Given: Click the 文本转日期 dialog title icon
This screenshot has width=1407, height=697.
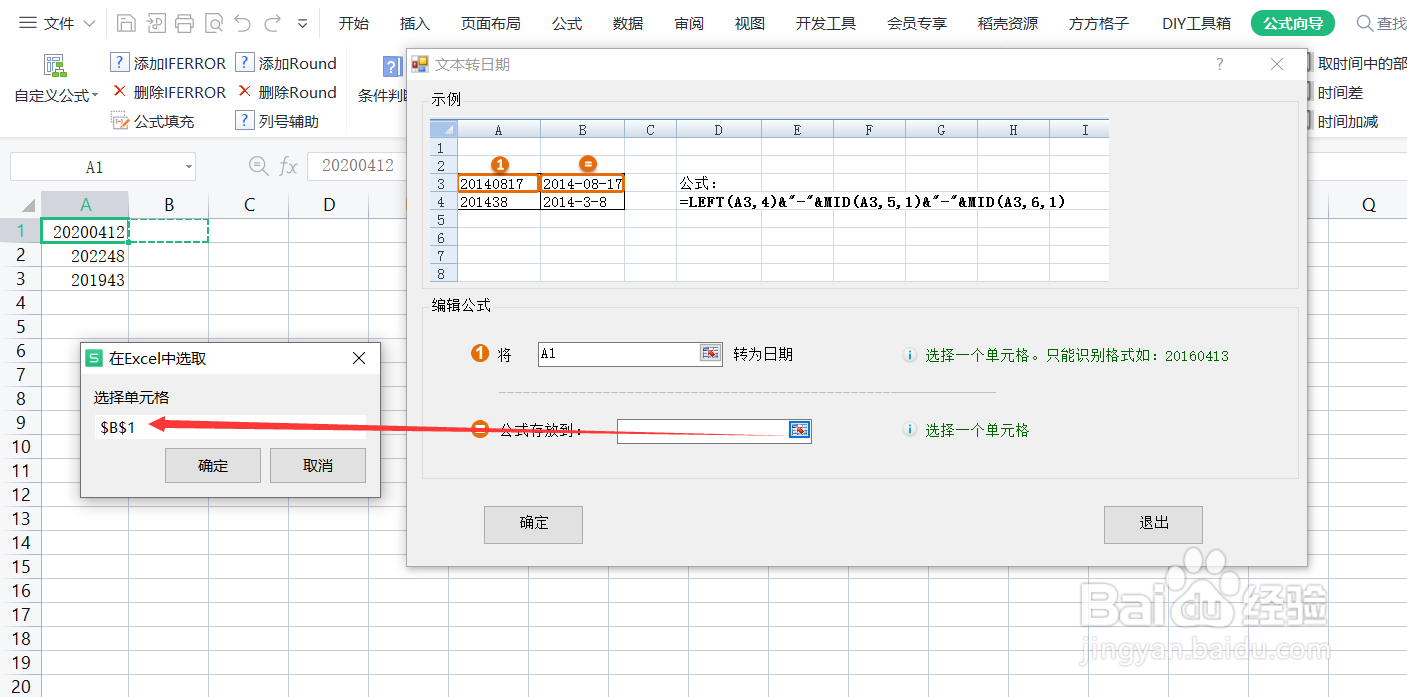Looking at the screenshot, I should coord(420,64).
